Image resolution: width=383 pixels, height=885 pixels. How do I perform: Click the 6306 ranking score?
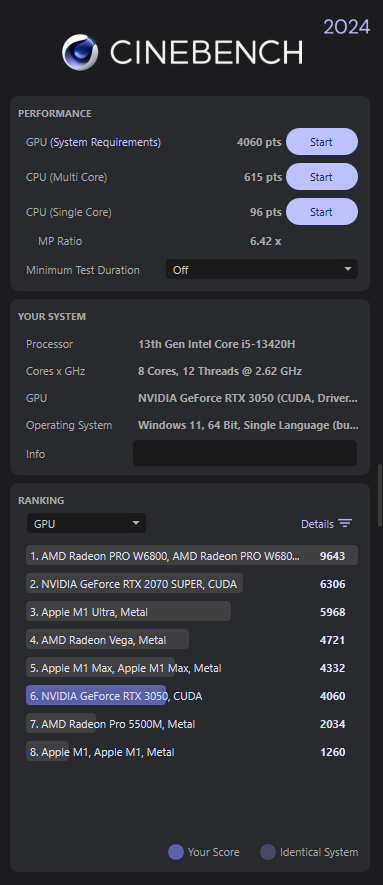coord(332,584)
